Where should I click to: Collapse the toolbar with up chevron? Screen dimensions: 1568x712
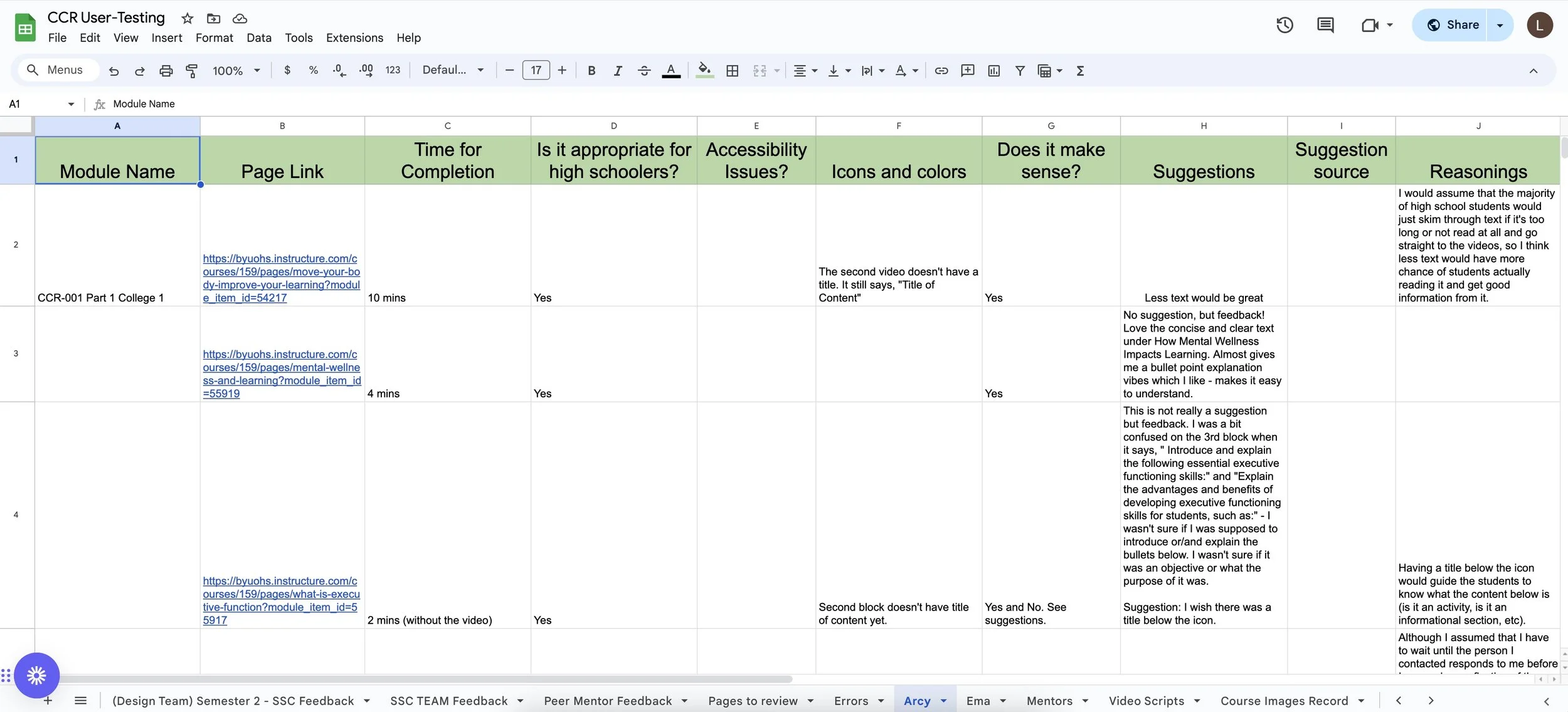click(1533, 71)
